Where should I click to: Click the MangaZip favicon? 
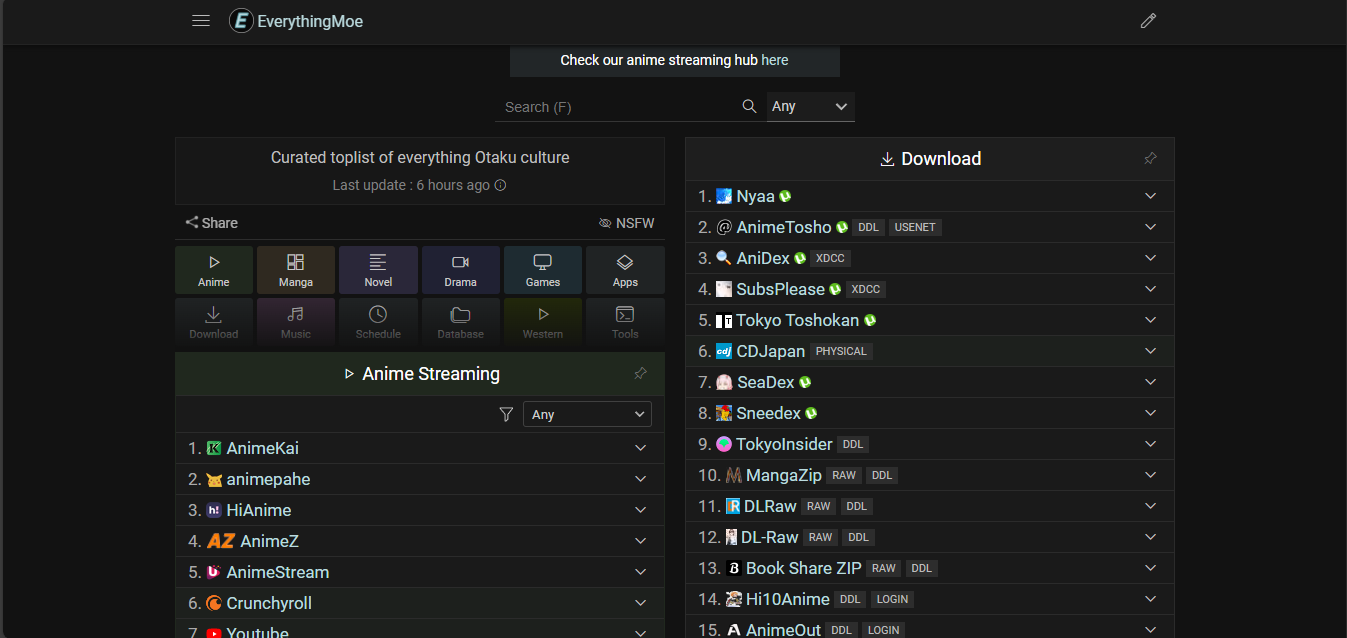click(x=734, y=475)
